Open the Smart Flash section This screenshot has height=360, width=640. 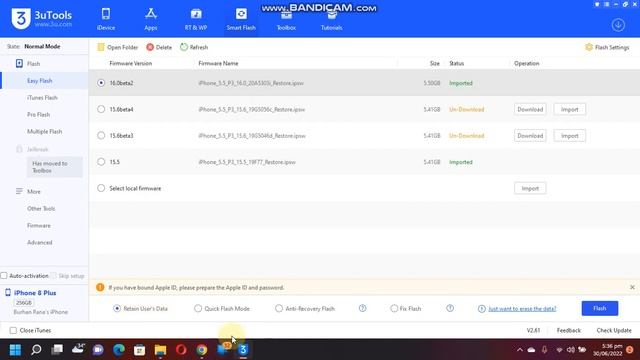click(241, 19)
